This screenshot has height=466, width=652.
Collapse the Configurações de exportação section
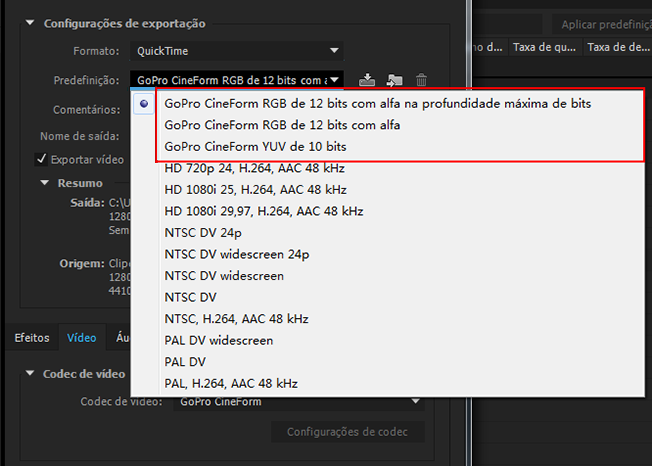[x=30, y=23]
